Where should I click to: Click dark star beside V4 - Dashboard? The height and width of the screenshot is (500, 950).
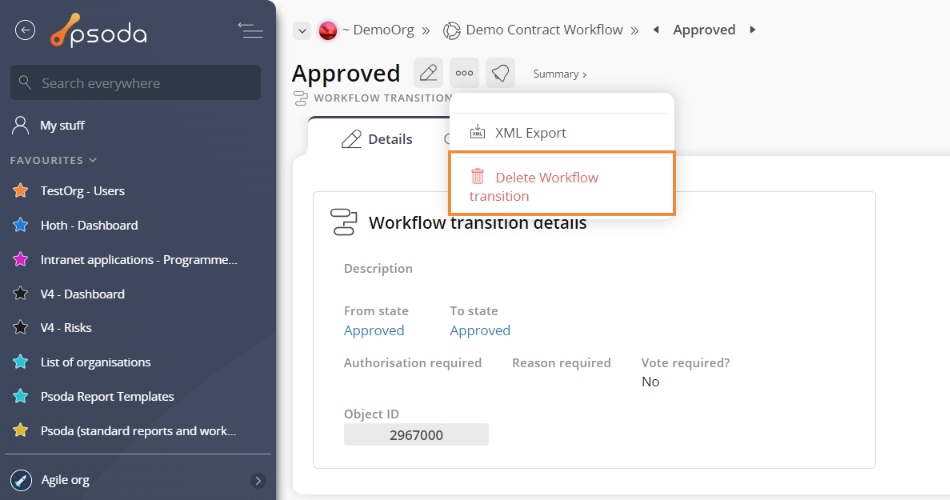pyautogui.click(x=21, y=293)
